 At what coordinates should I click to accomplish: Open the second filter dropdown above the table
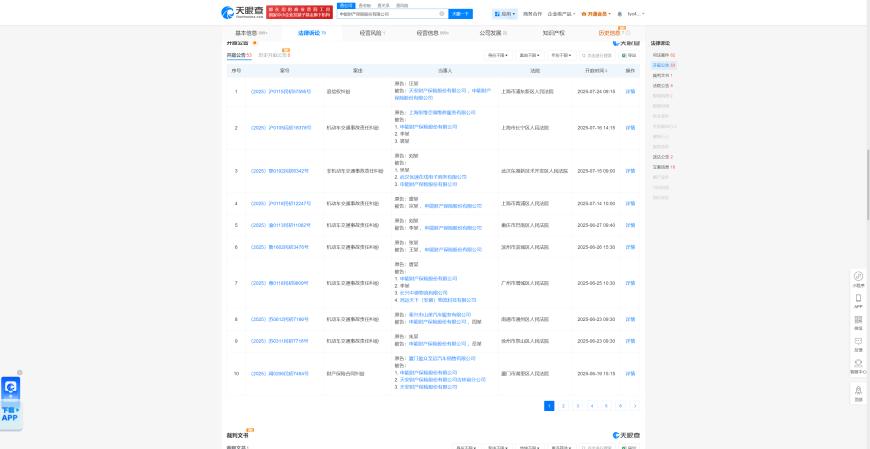(529, 56)
